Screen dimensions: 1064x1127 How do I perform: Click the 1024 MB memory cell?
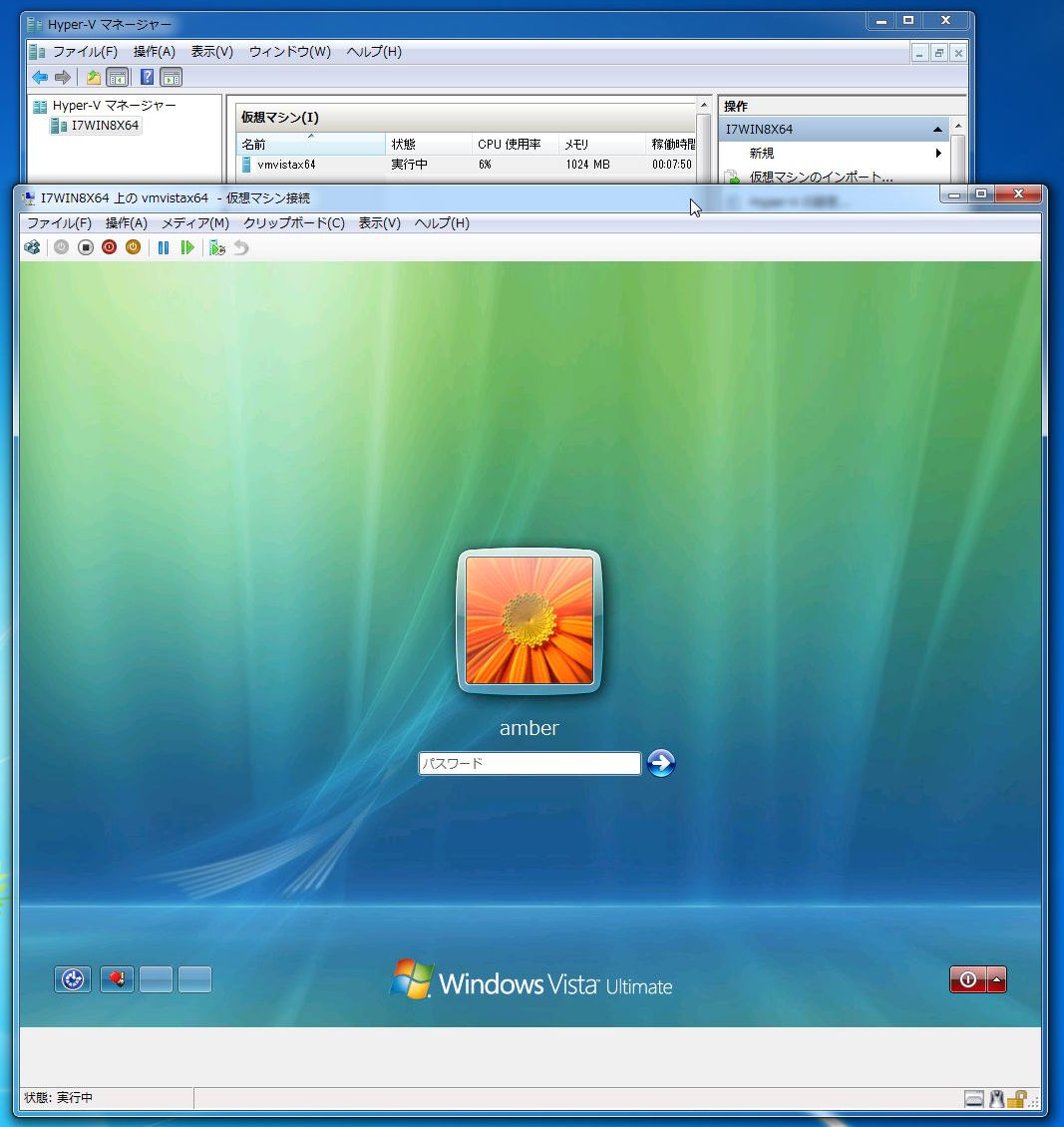coord(587,165)
